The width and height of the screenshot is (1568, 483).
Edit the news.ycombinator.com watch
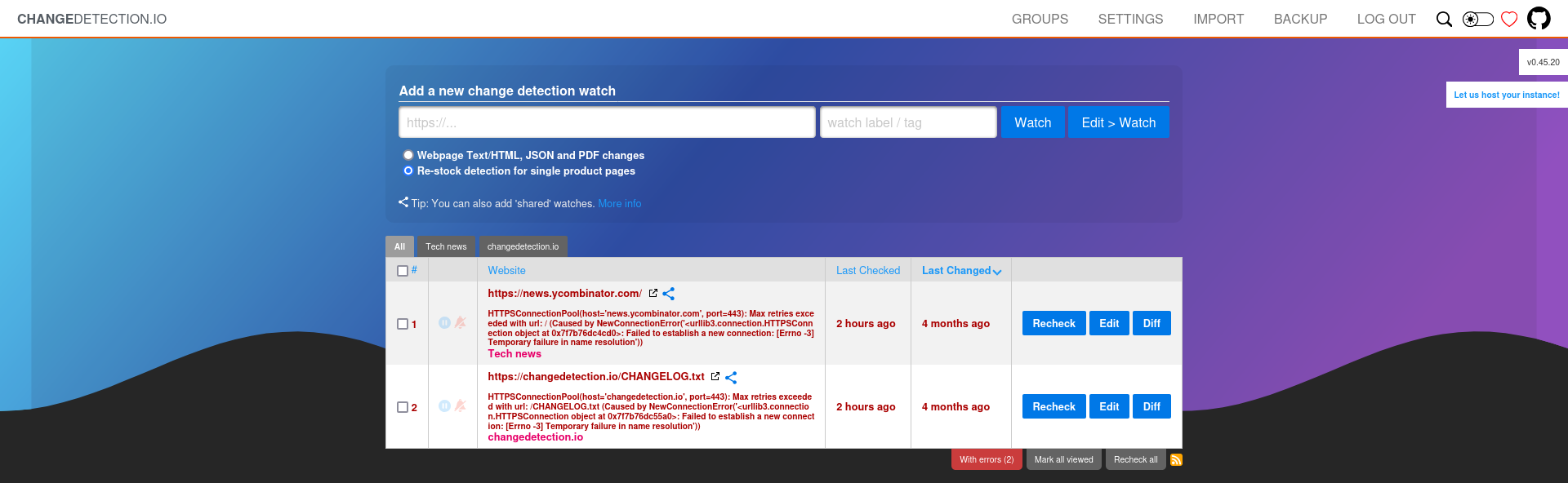pyautogui.click(x=1109, y=323)
